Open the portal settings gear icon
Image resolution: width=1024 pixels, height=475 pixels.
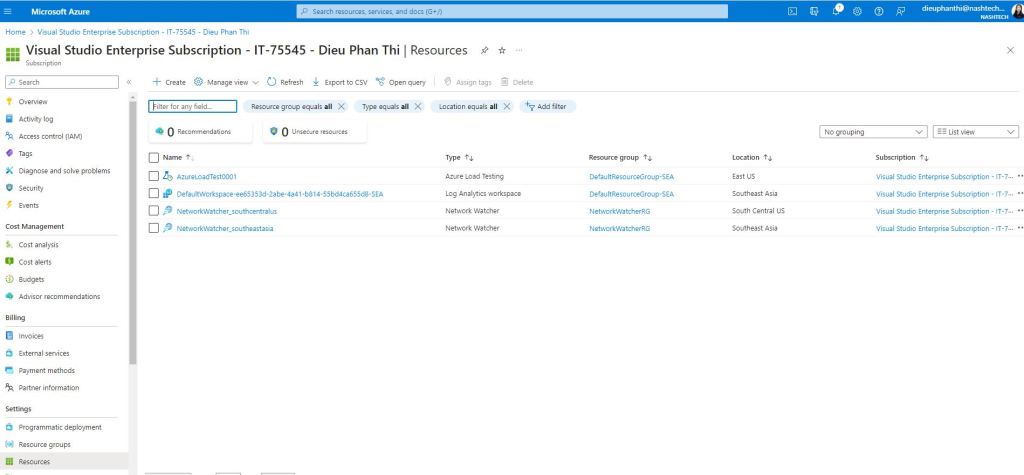point(859,11)
